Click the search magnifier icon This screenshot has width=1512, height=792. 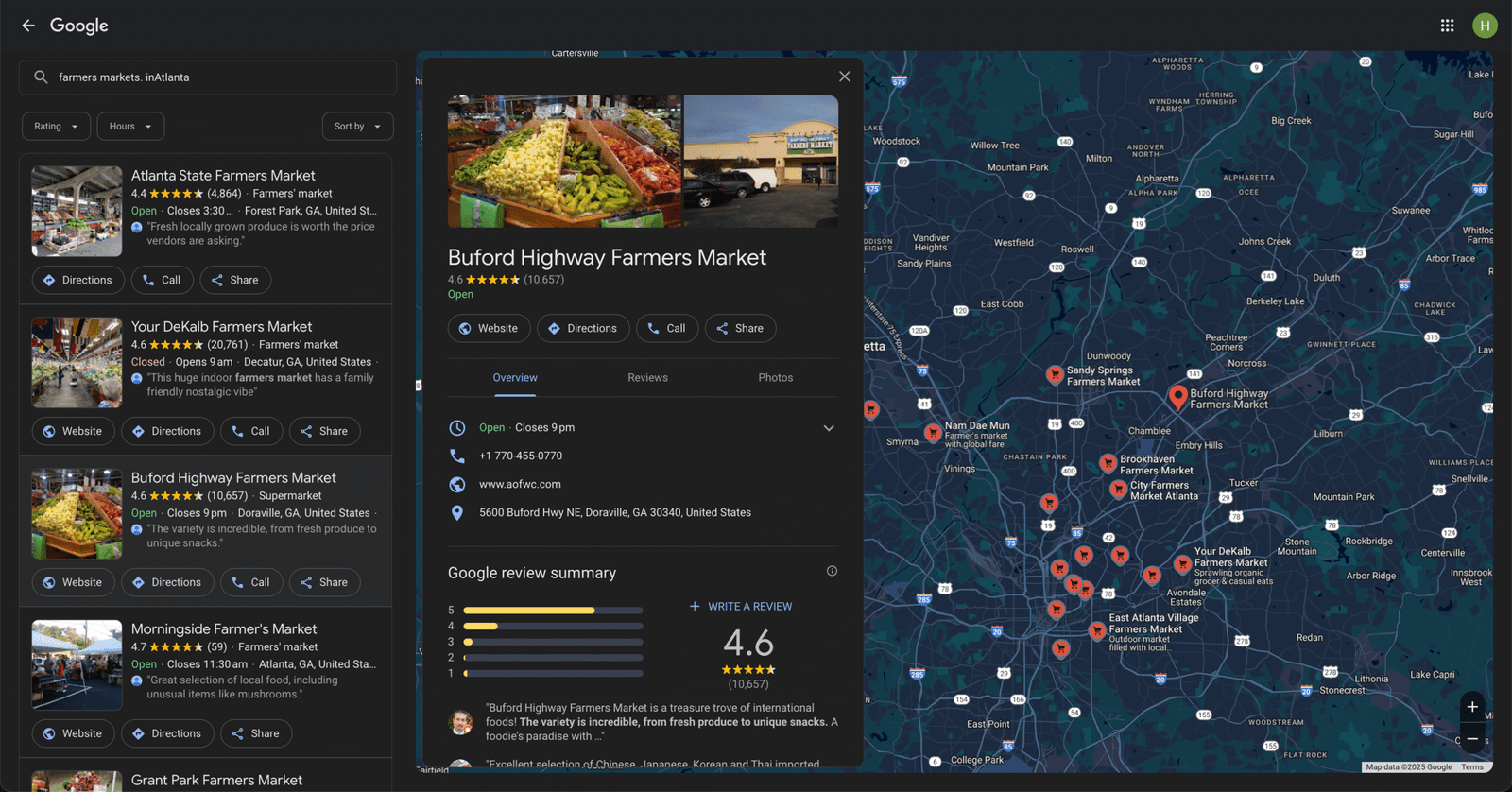[41, 77]
